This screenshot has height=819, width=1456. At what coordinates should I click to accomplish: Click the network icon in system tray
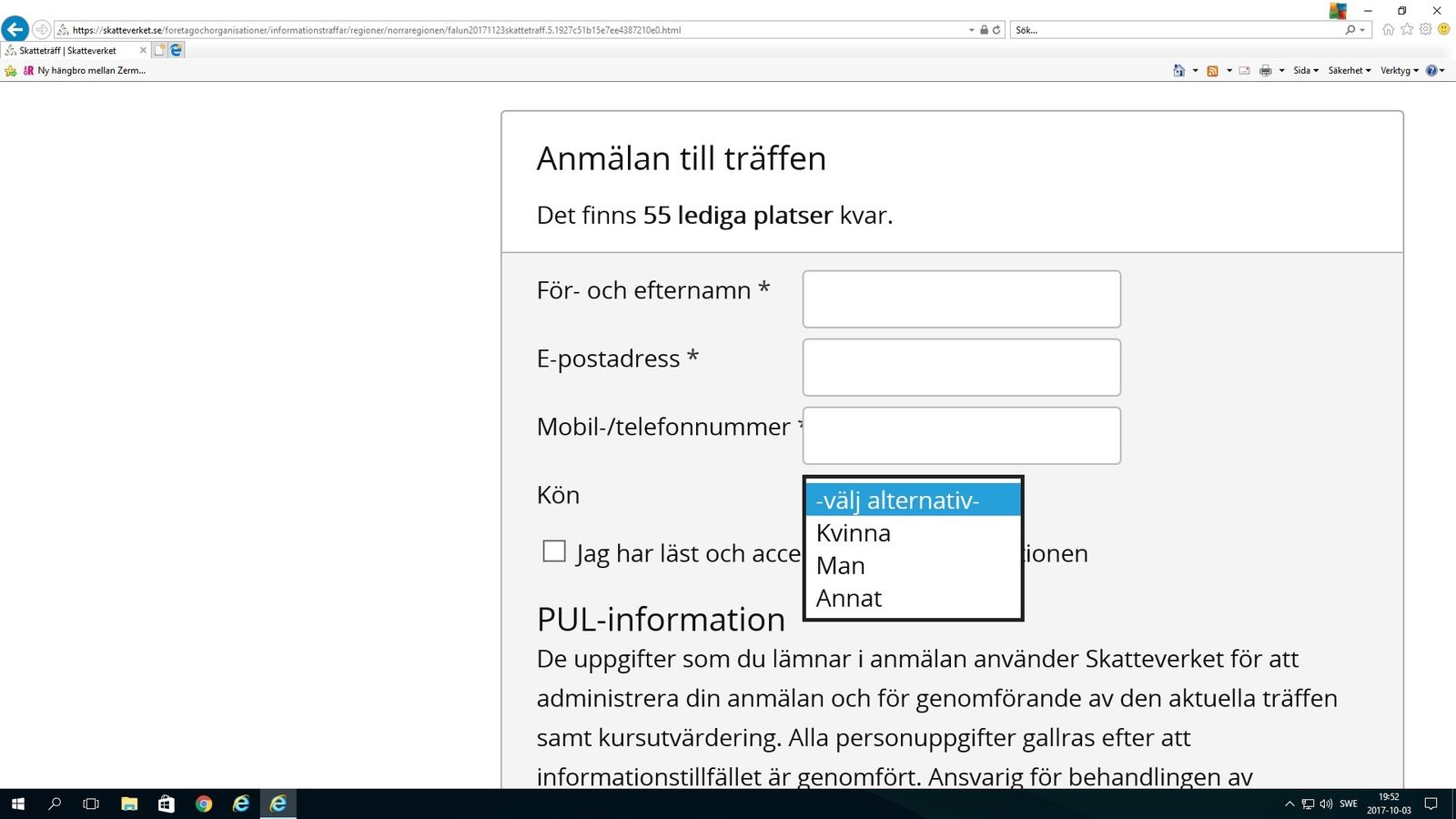click(x=1308, y=804)
